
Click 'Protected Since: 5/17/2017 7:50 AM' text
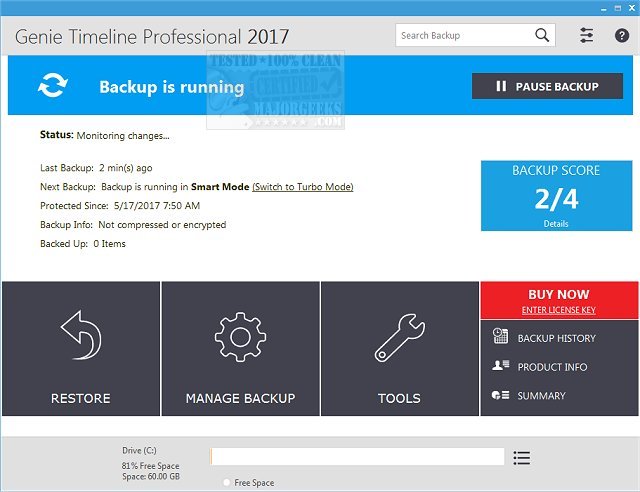click(120, 206)
